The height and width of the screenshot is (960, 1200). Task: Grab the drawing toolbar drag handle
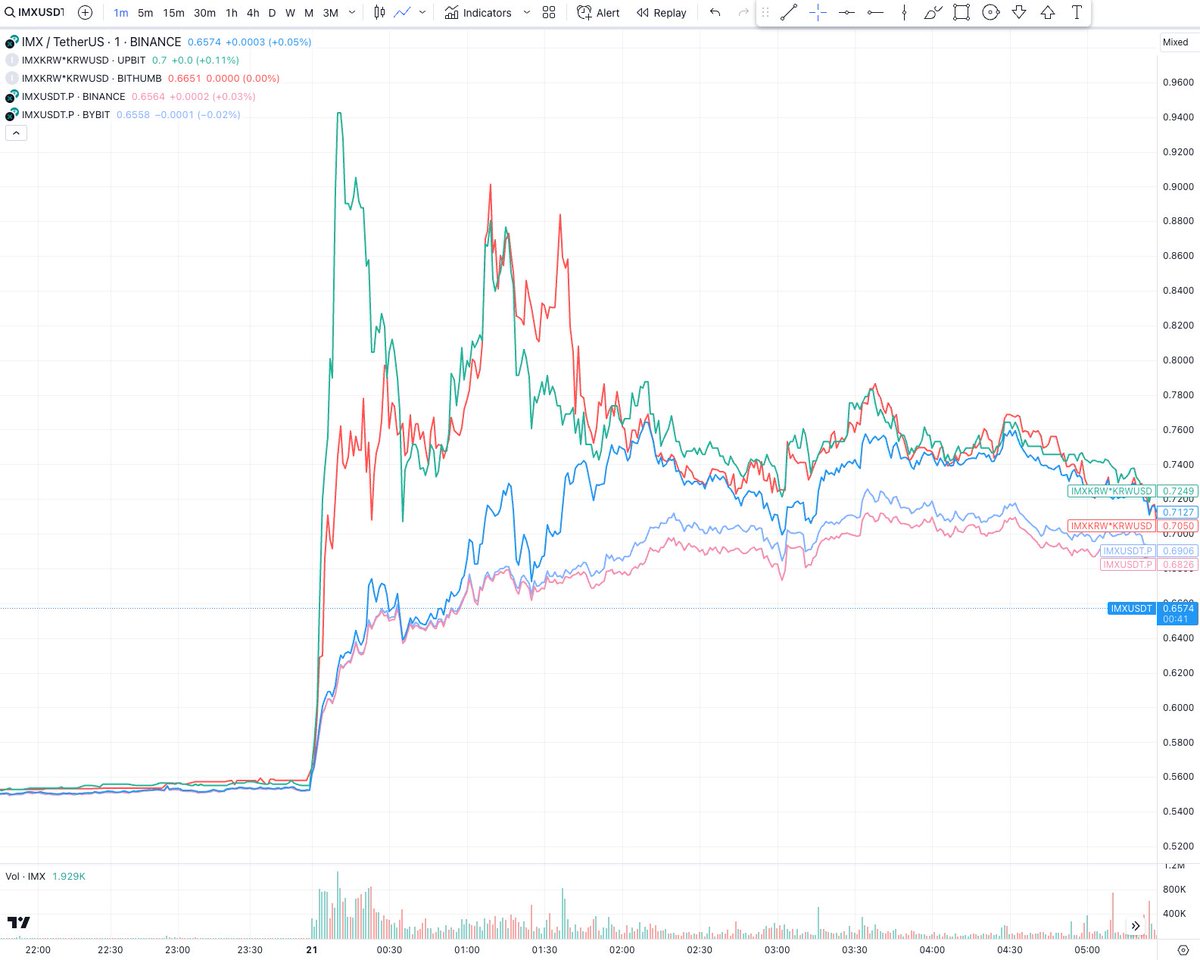pyautogui.click(x=766, y=13)
